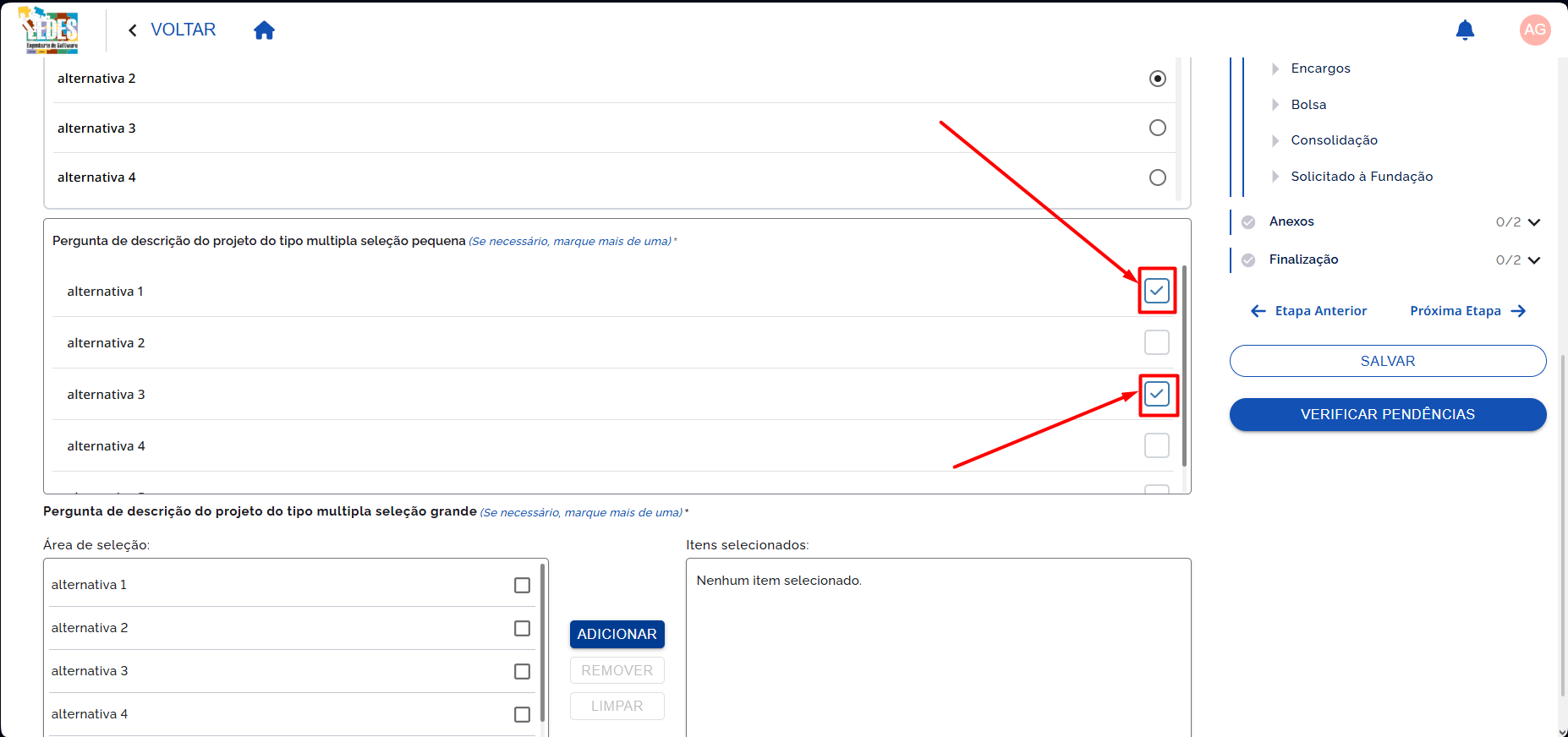This screenshot has width=1568, height=737.
Task: Click scrollbar of small multiple selection list
Action: pyautogui.click(x=1184, y=366)
